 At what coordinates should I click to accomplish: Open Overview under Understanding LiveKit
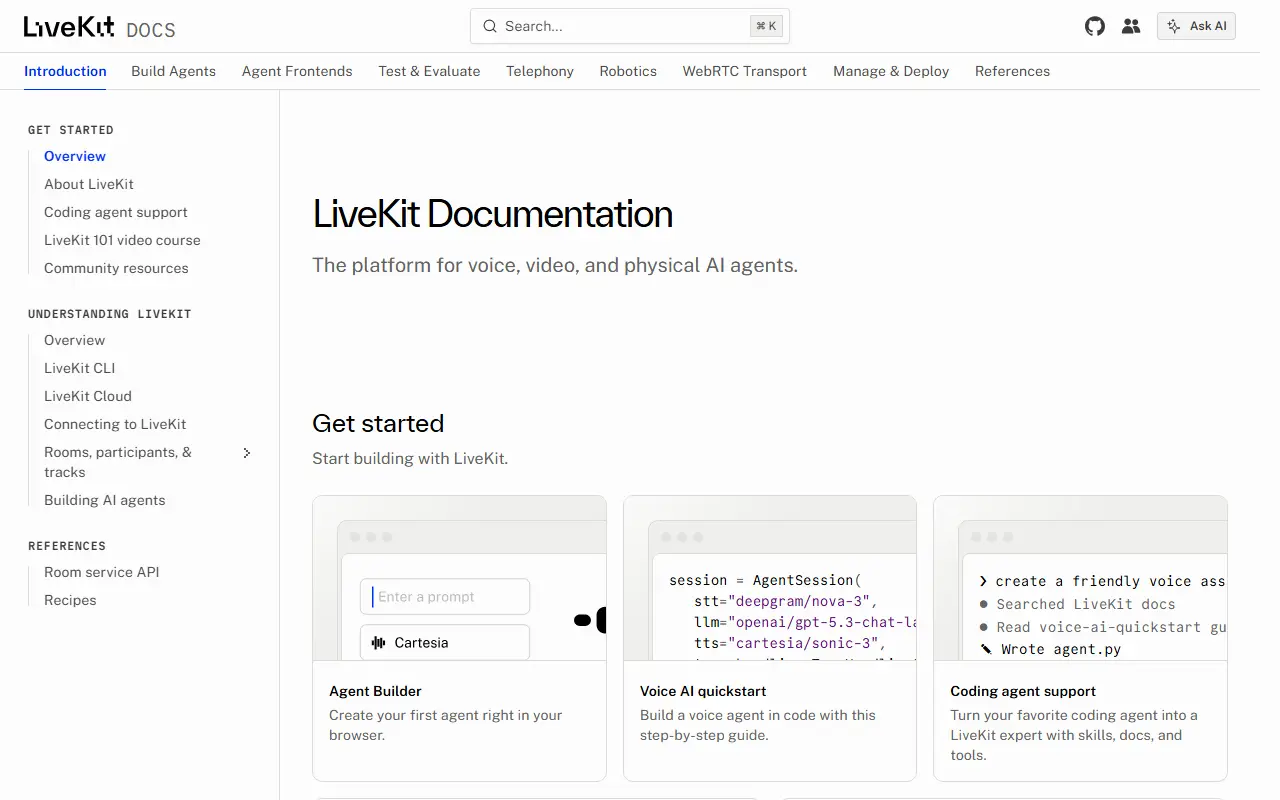(x=74, y=340)
